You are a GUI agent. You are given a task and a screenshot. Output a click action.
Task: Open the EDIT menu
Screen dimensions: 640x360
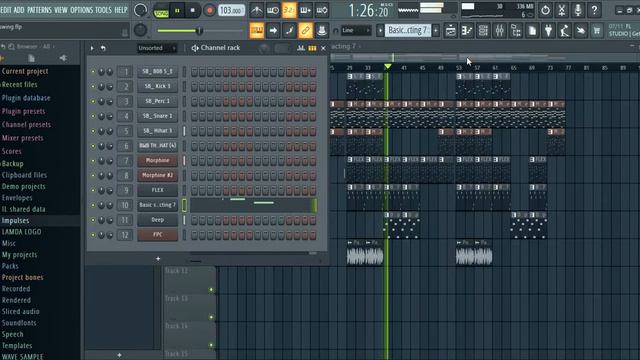click(x=6, y=10)
